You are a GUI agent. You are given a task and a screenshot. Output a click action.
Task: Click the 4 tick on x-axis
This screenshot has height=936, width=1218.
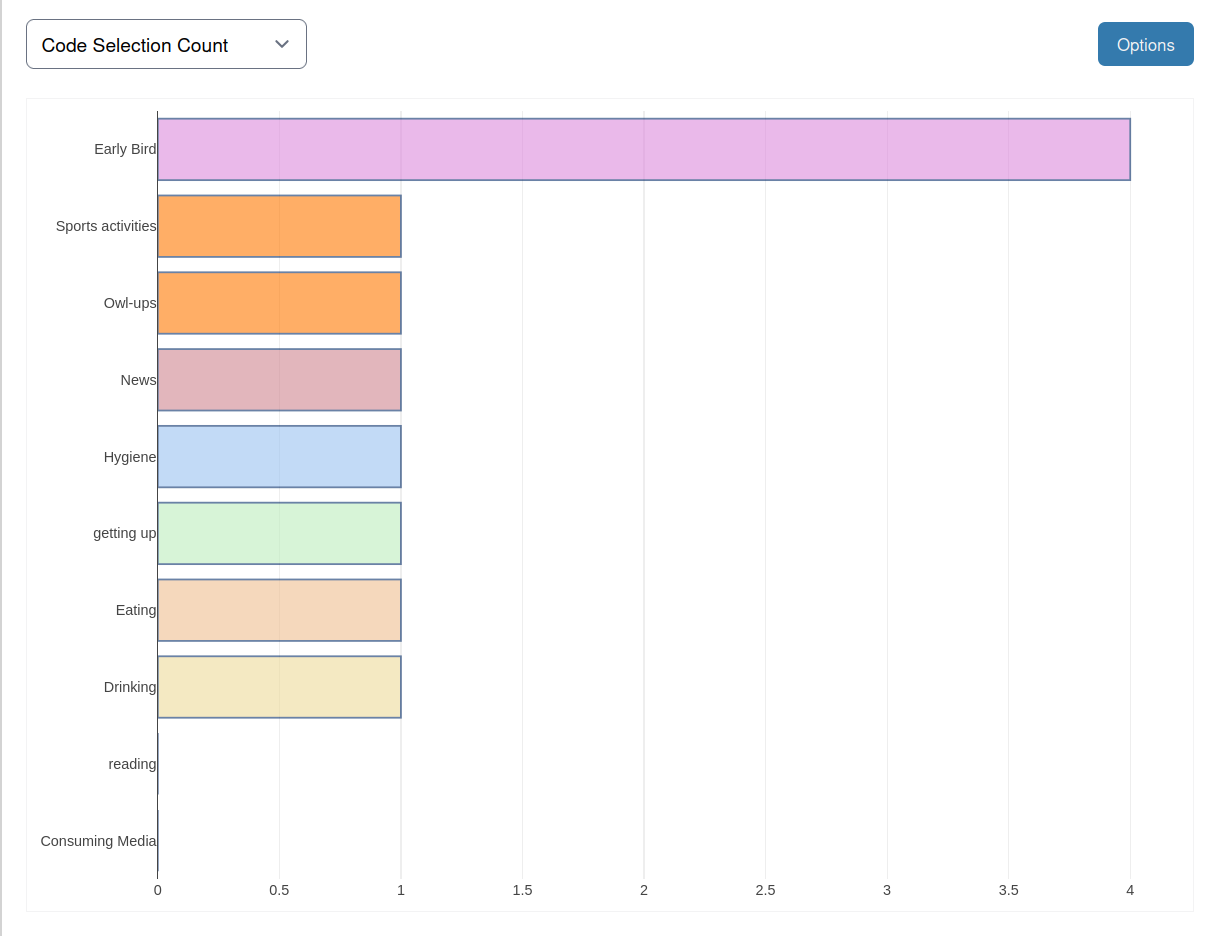point(1130,890)
